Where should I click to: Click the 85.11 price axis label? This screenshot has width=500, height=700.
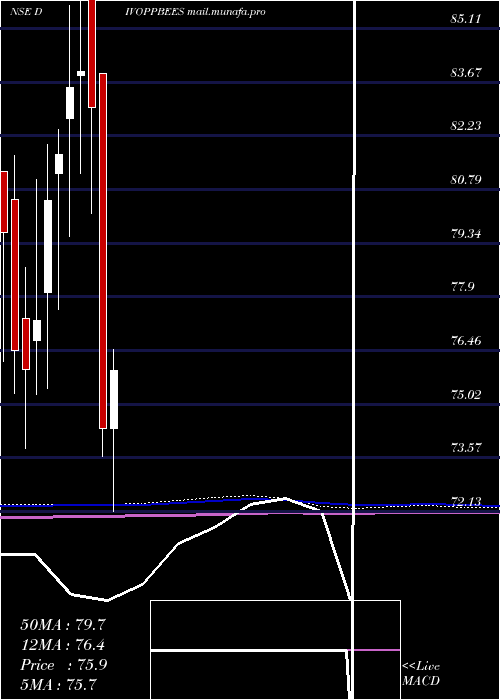click(467, 19)
